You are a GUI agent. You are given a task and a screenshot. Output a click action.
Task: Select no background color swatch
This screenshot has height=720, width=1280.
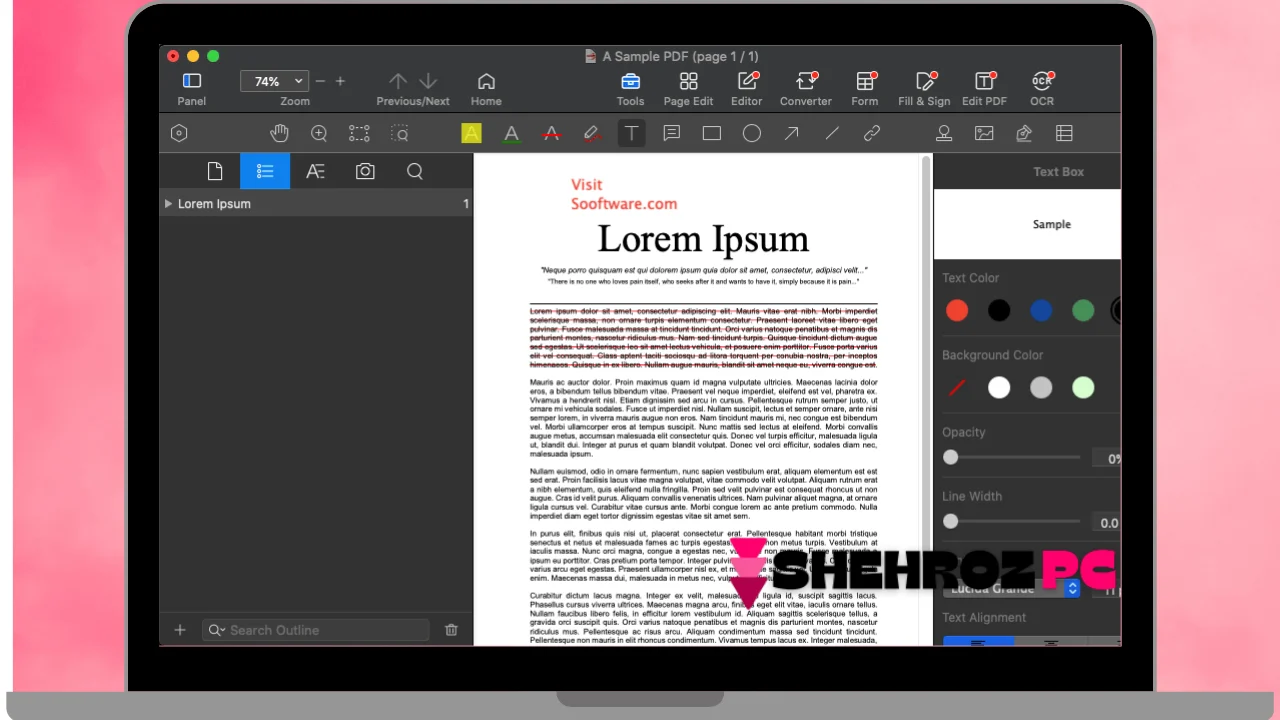[957, 387]
